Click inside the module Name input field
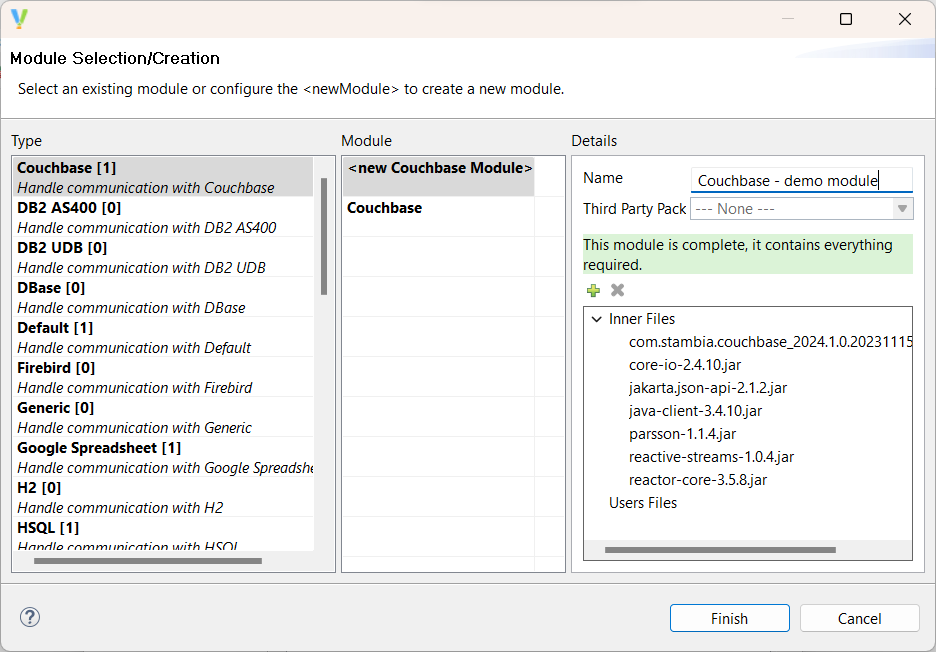 pos(800,177)
